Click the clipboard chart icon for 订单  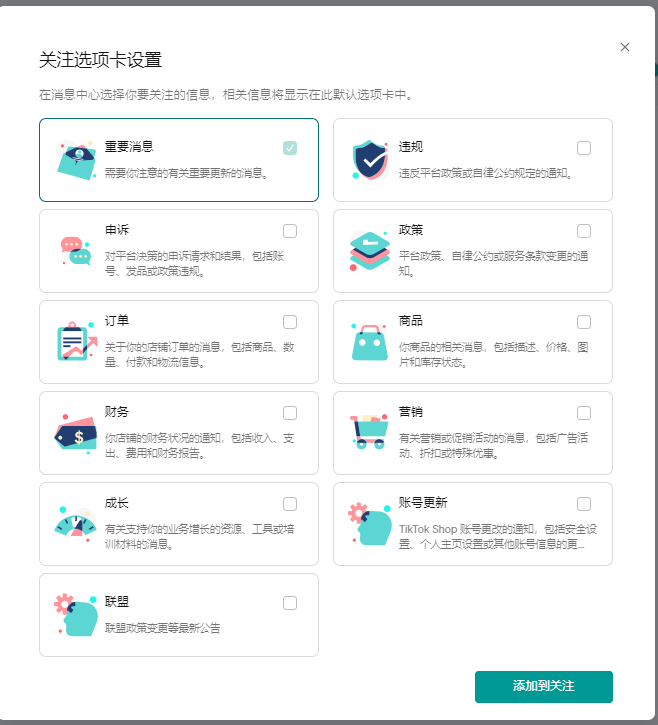click(77, 342)
